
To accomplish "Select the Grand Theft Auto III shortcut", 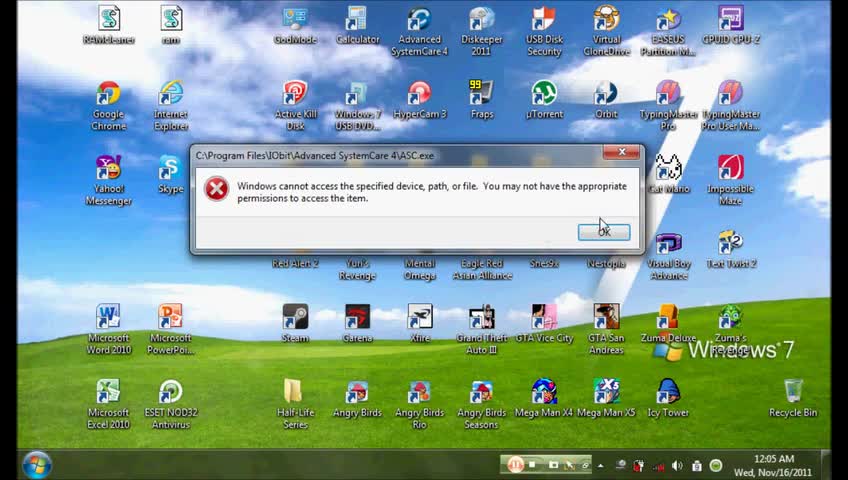I will click(x=481, y=329).
